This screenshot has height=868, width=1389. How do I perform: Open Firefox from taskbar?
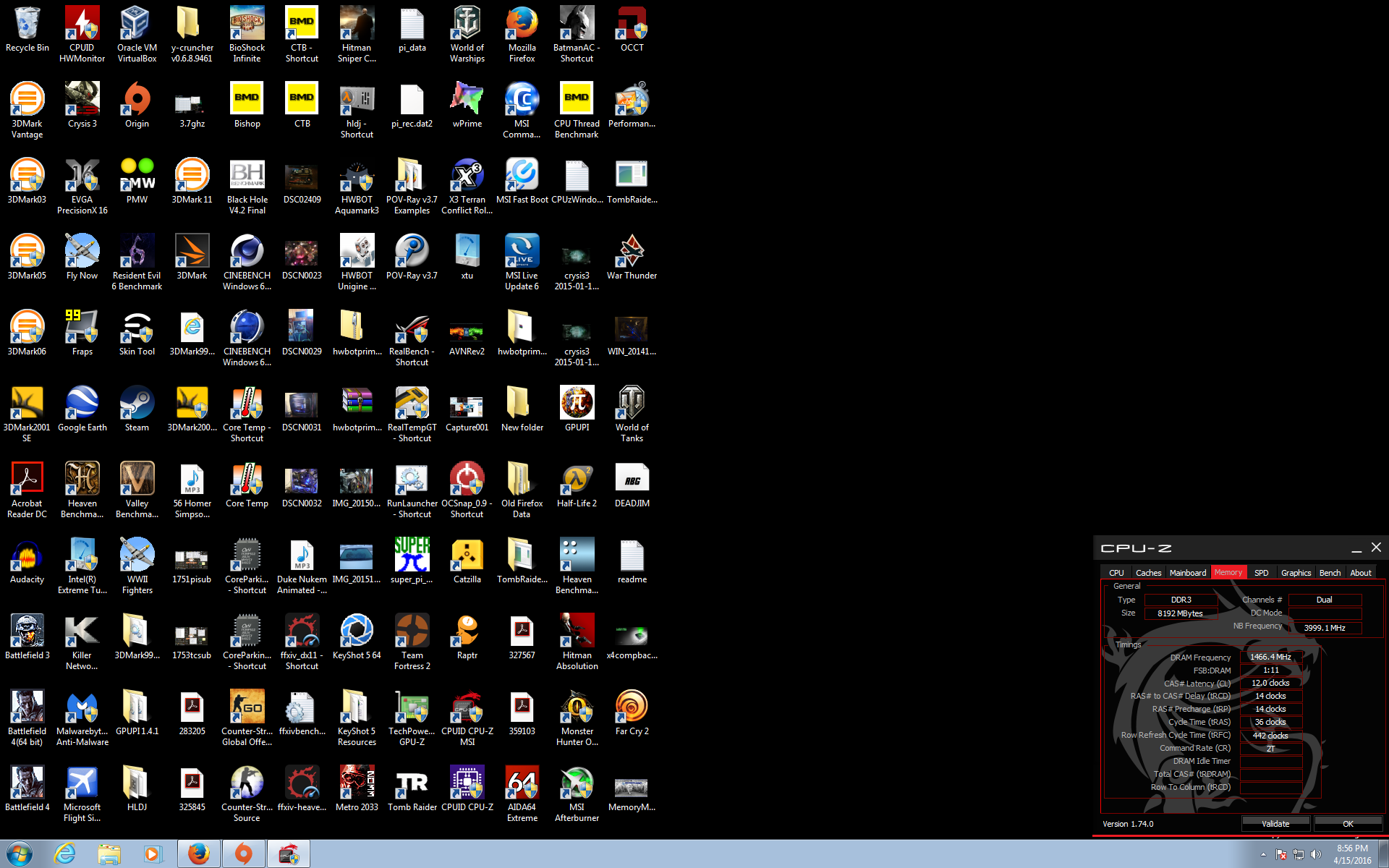(x=198, y=854)
